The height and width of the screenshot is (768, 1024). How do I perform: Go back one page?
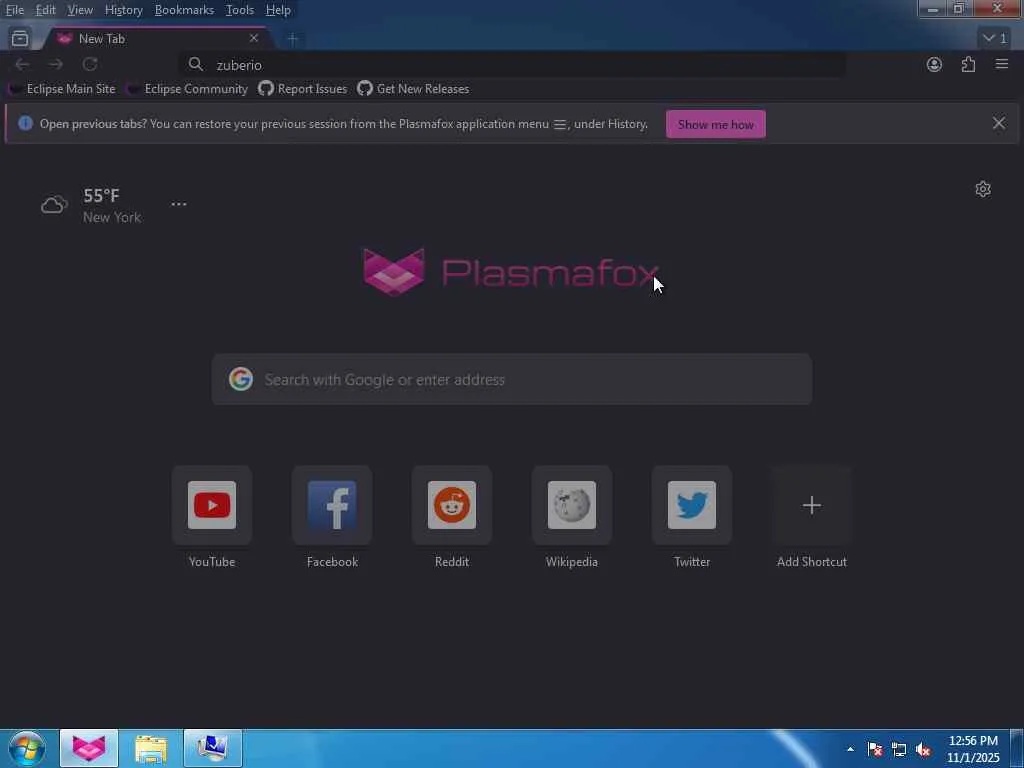coord(22,64)
